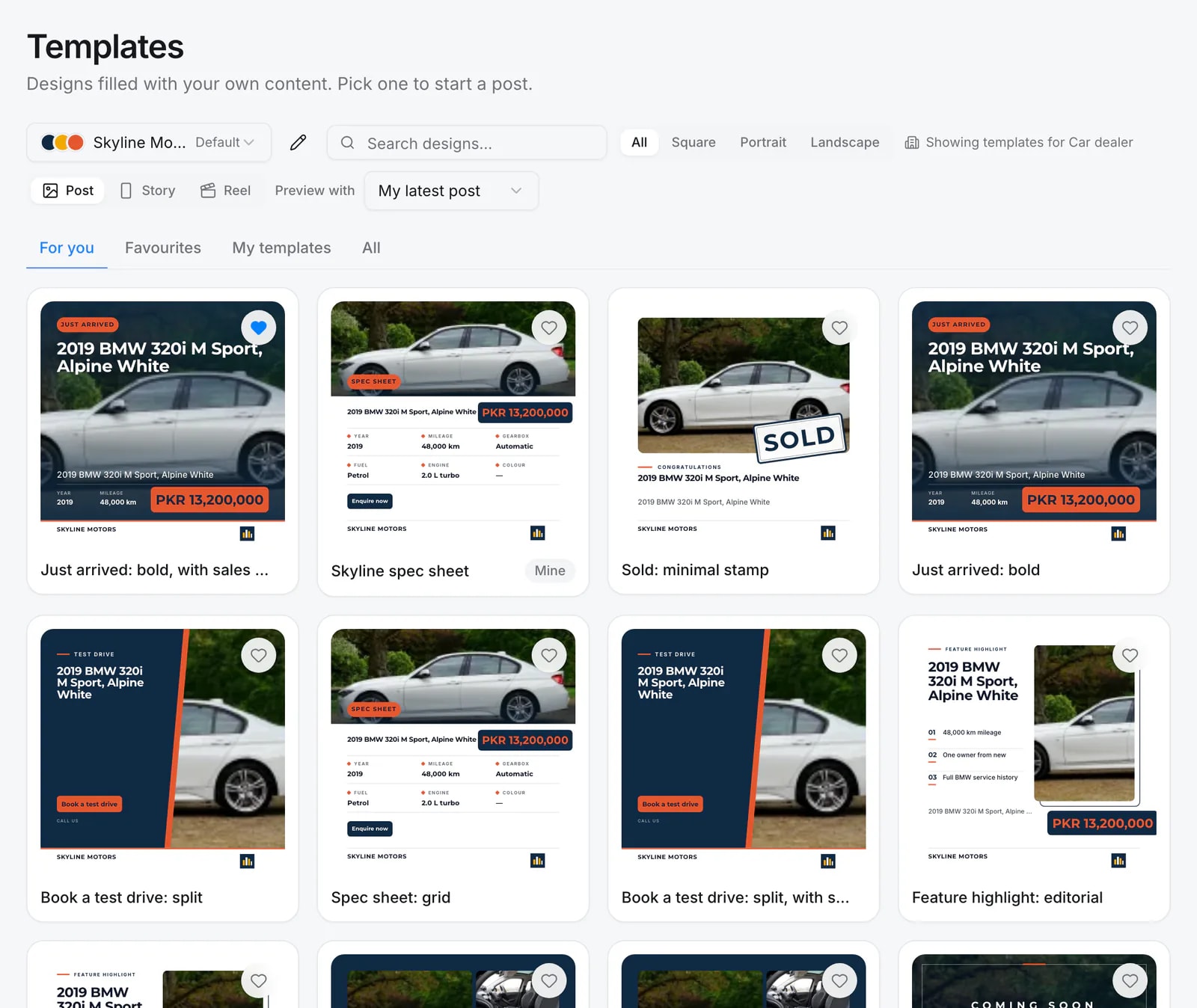
Task: Select the Post format button
Action: pos(68,191)
